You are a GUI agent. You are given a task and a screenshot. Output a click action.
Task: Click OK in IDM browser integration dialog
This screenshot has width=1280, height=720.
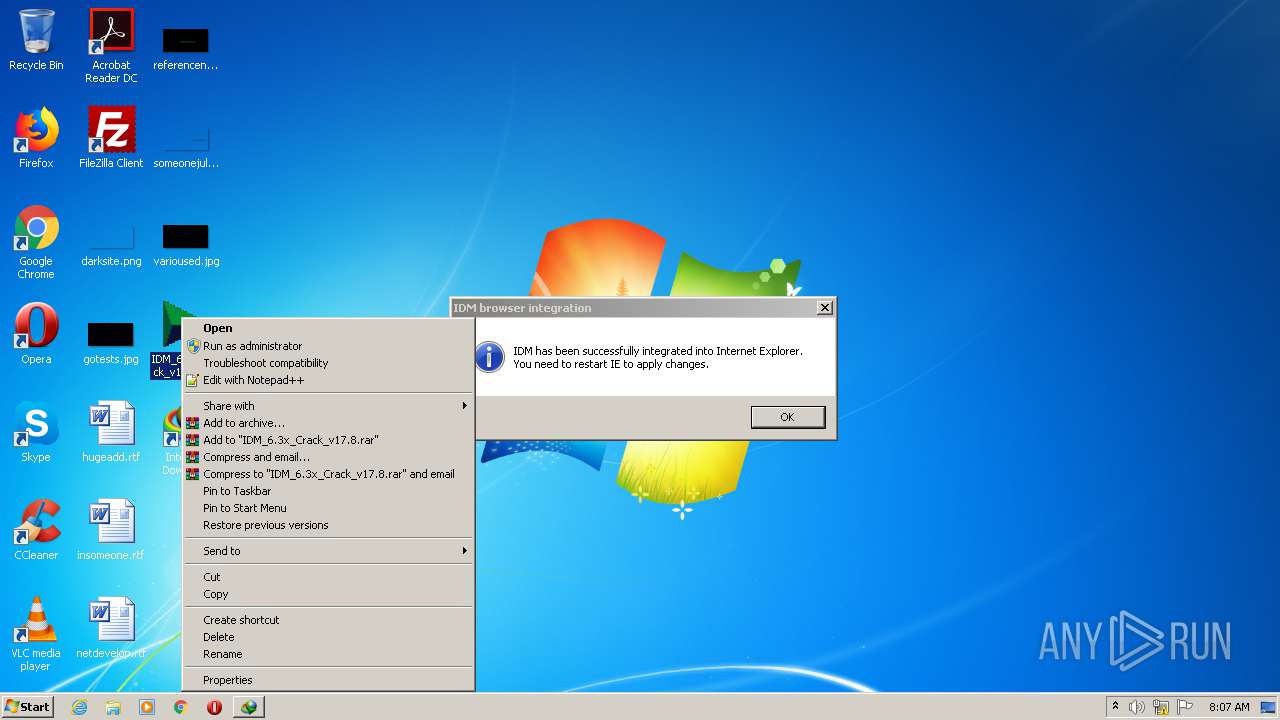click(788, 417)
